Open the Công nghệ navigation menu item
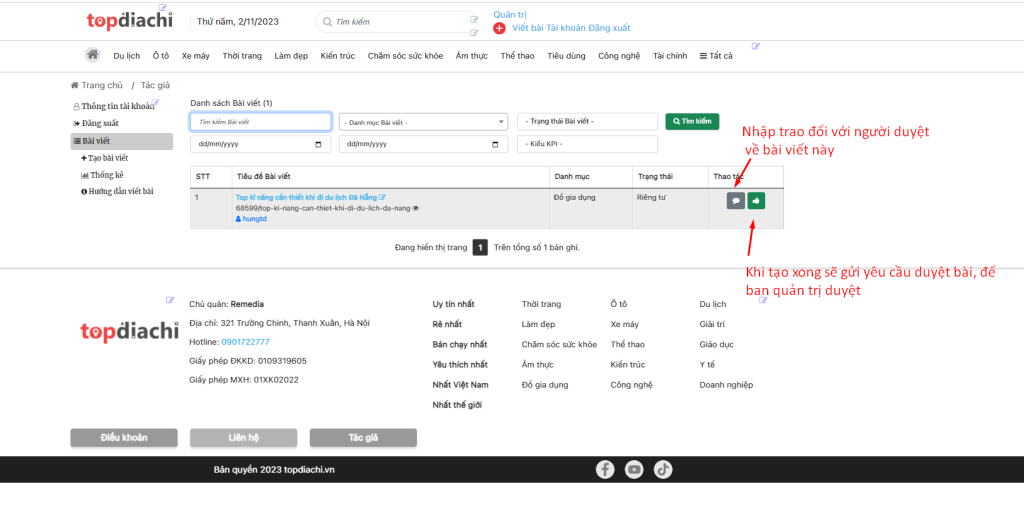 pyautogui.click(x=619, y=56)
